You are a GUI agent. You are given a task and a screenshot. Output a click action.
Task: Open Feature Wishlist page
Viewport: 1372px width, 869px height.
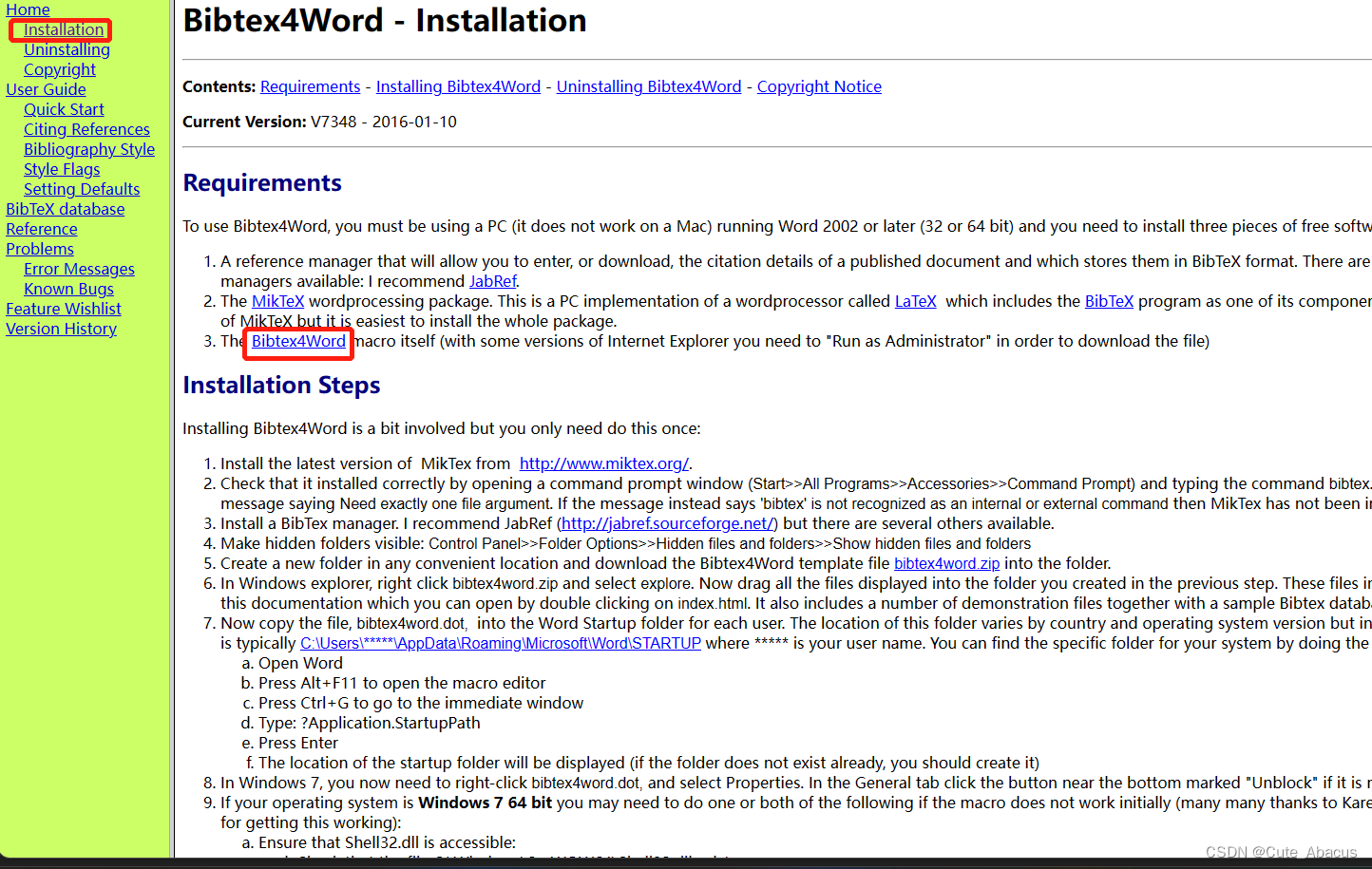click(x=64, y=309)
